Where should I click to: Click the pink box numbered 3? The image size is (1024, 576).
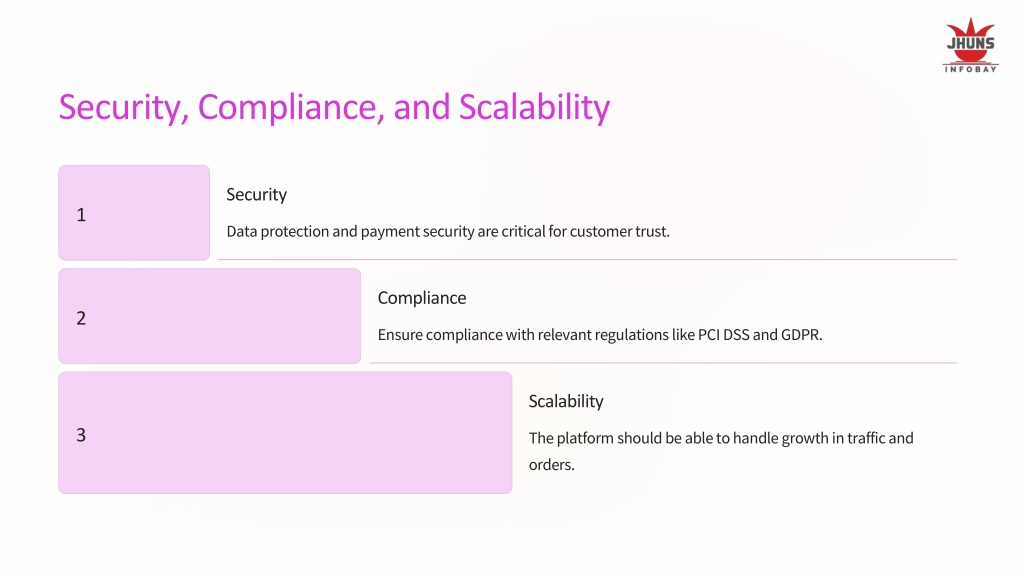pyautogui.click(x=285, y=432)
